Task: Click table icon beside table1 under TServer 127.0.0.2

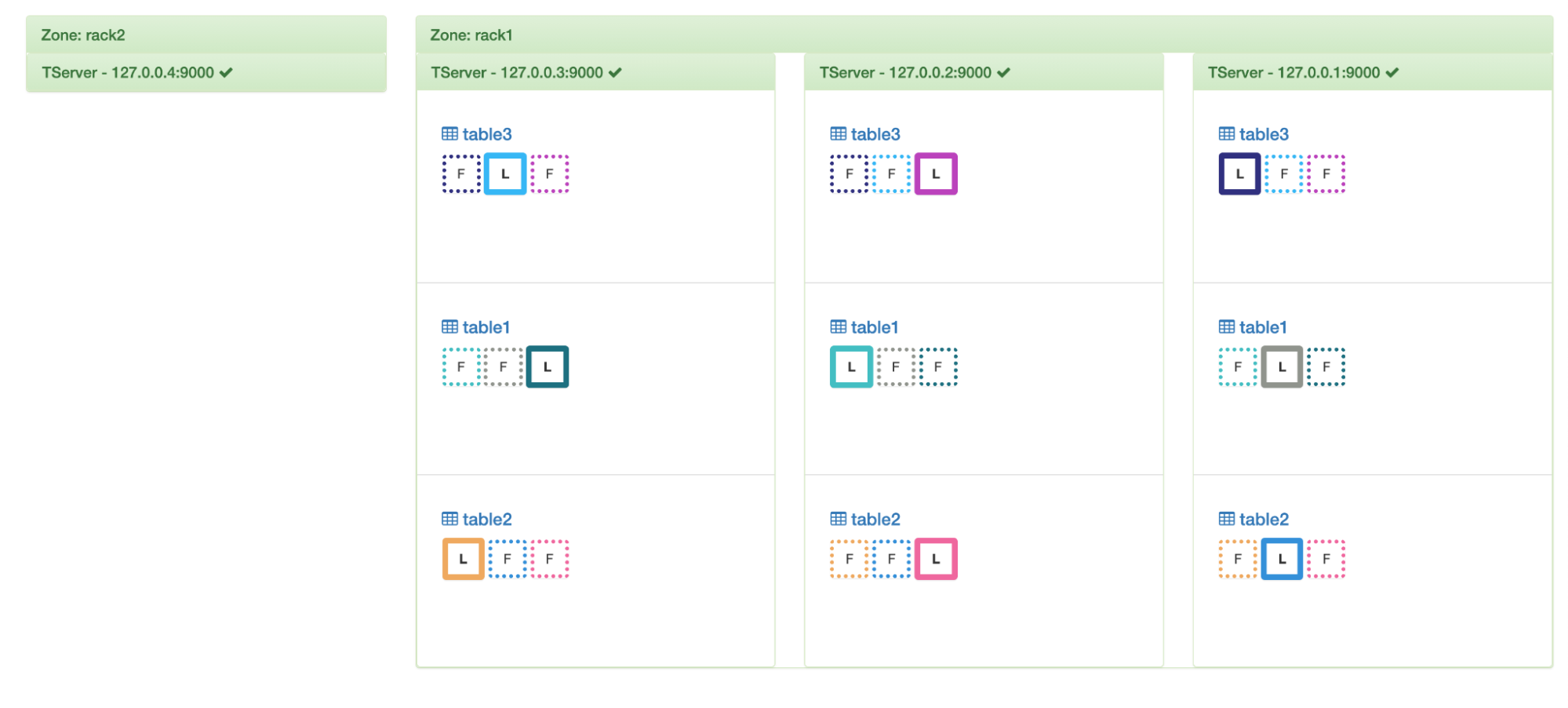Action: (x=838, y=327)
